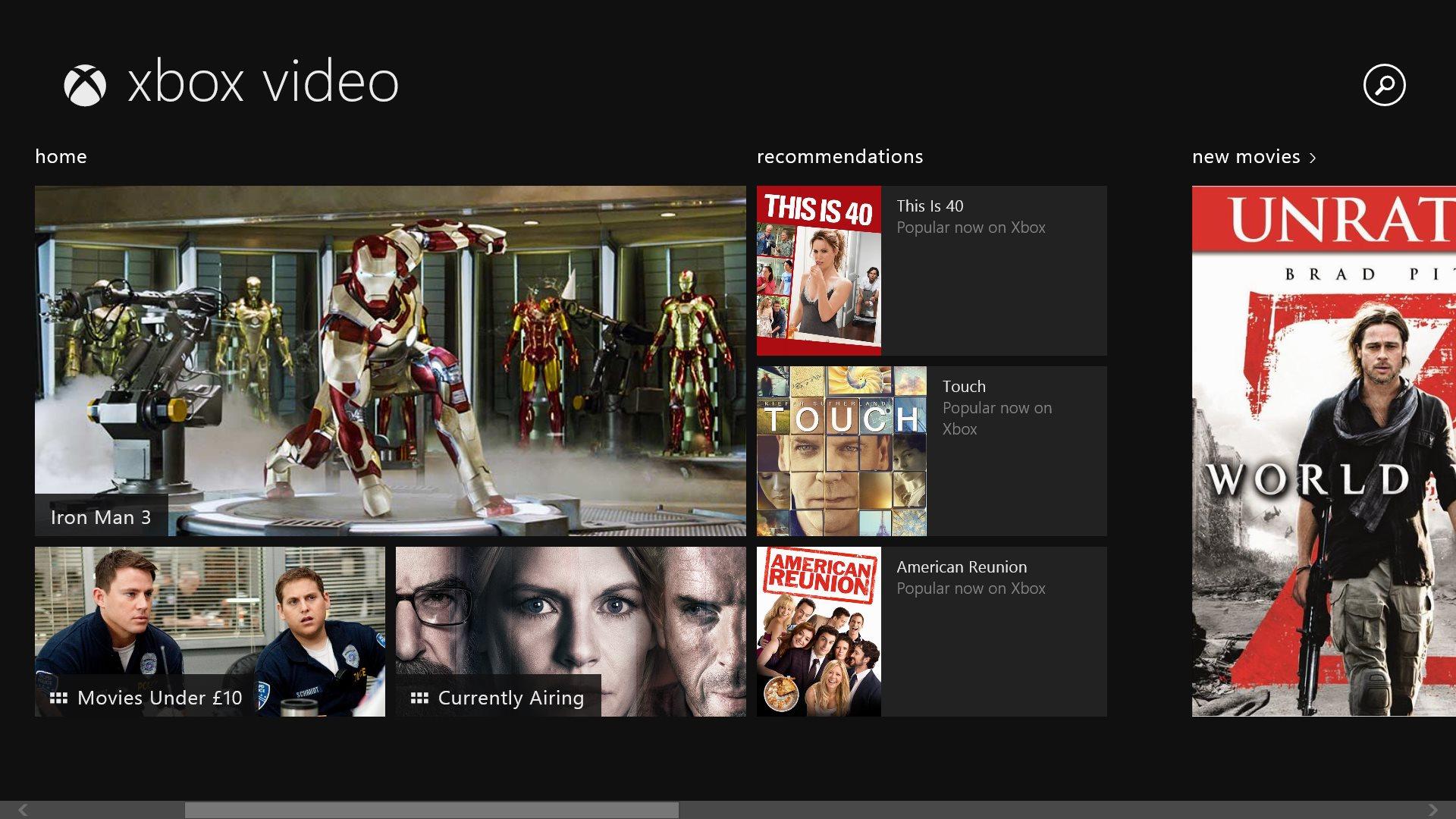The height and width of the screenshot is (819, 1456).
Task: Click 'Popular now on Xbox' under Touch
Action: tap(997, 419)
